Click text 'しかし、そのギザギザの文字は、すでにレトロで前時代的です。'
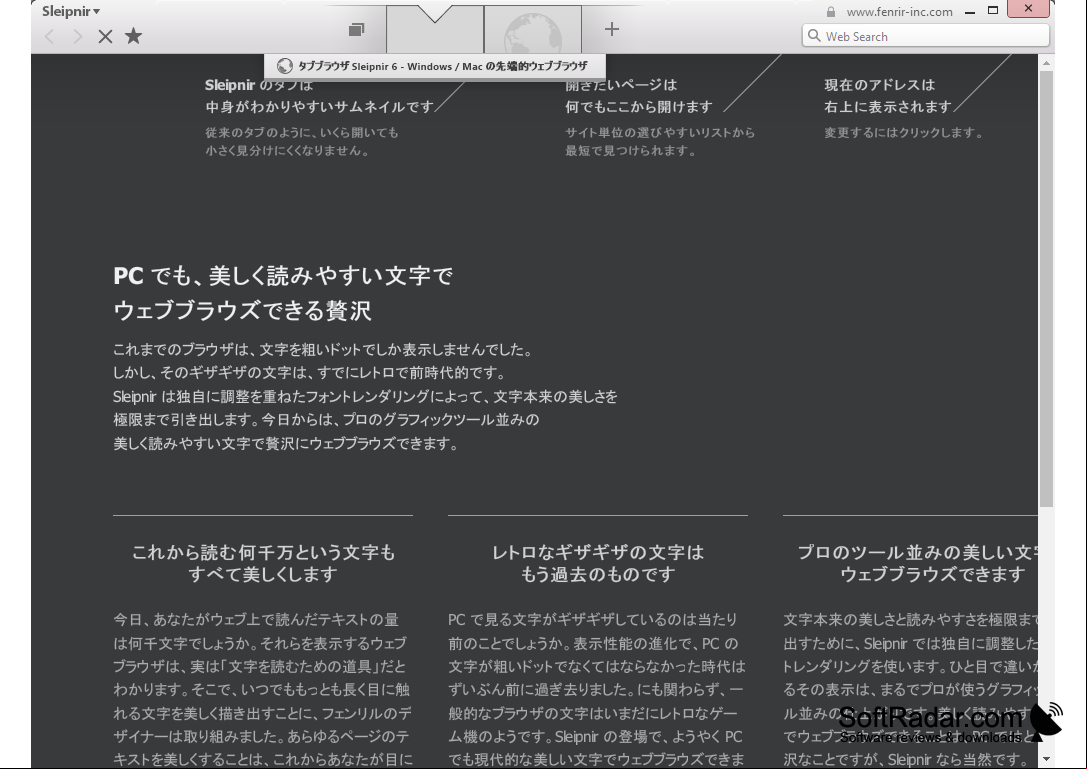1087x769 pixels. pyautogui.click(x=310, y=373)
